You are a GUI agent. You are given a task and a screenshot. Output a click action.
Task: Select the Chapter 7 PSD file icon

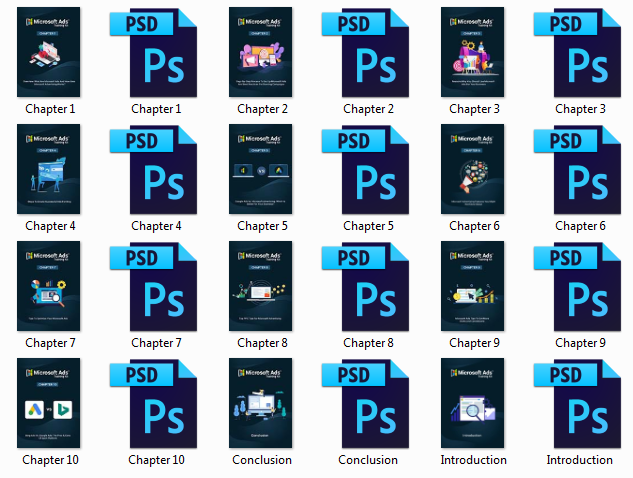[x=153, y=287]
